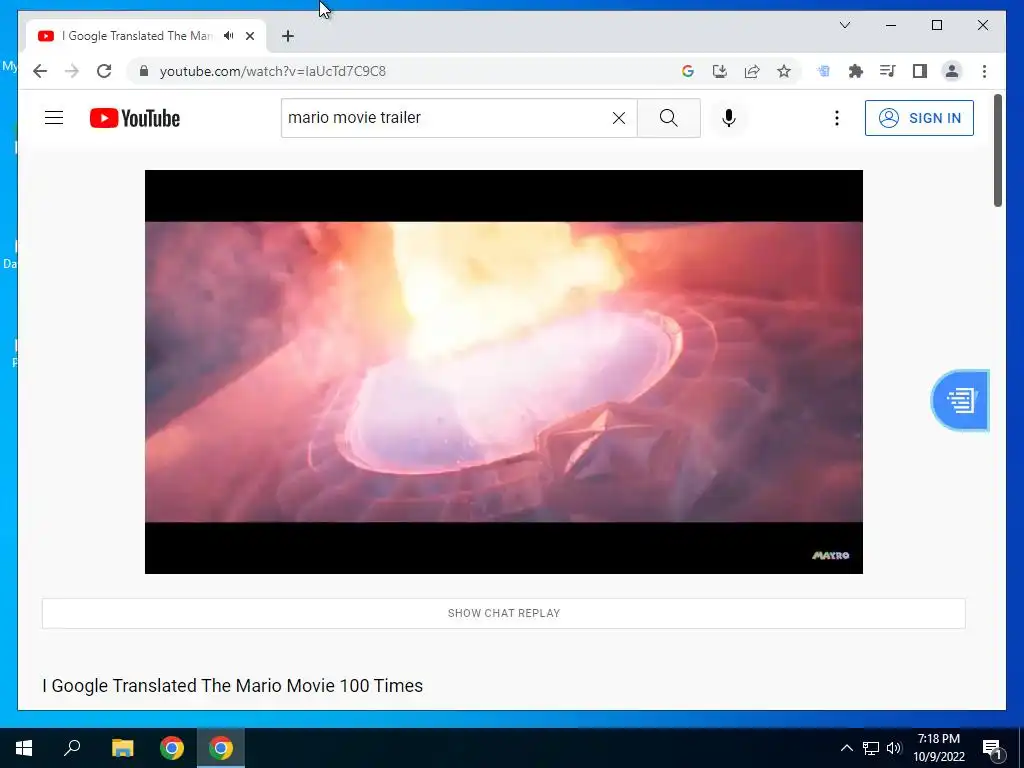Clear the search box text
The image size is (1024, 768).
[618, 118]
